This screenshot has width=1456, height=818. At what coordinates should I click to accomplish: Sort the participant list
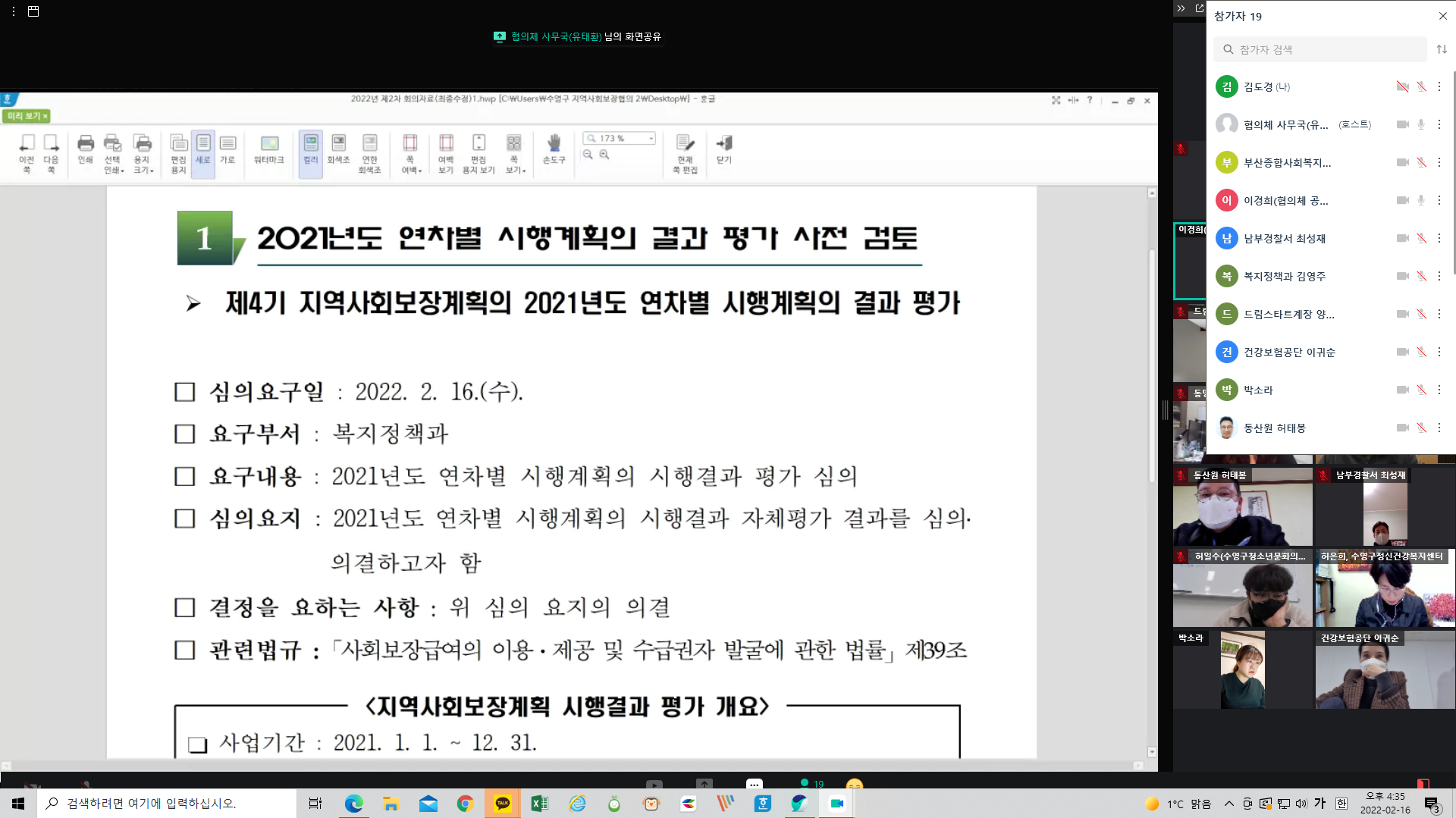pyautogui.click(x=1442, y=49)
